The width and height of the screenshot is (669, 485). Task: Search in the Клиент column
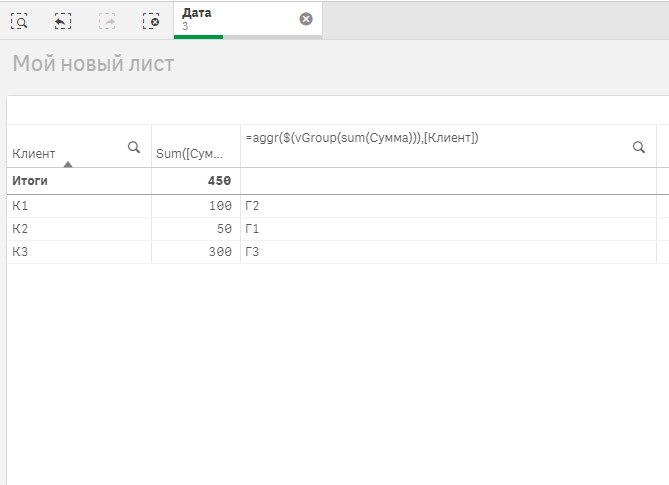134,147
